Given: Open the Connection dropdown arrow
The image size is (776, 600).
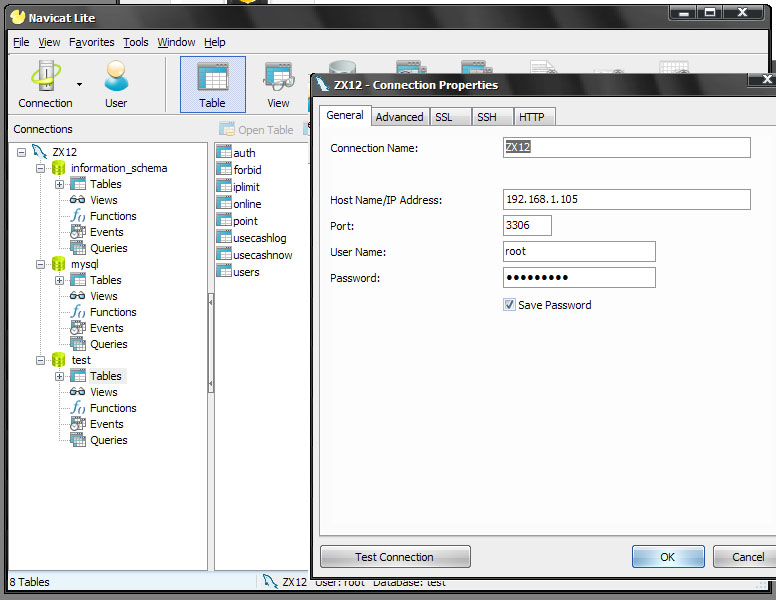Looking at the screenshot, I should click(x=79, y=85).
